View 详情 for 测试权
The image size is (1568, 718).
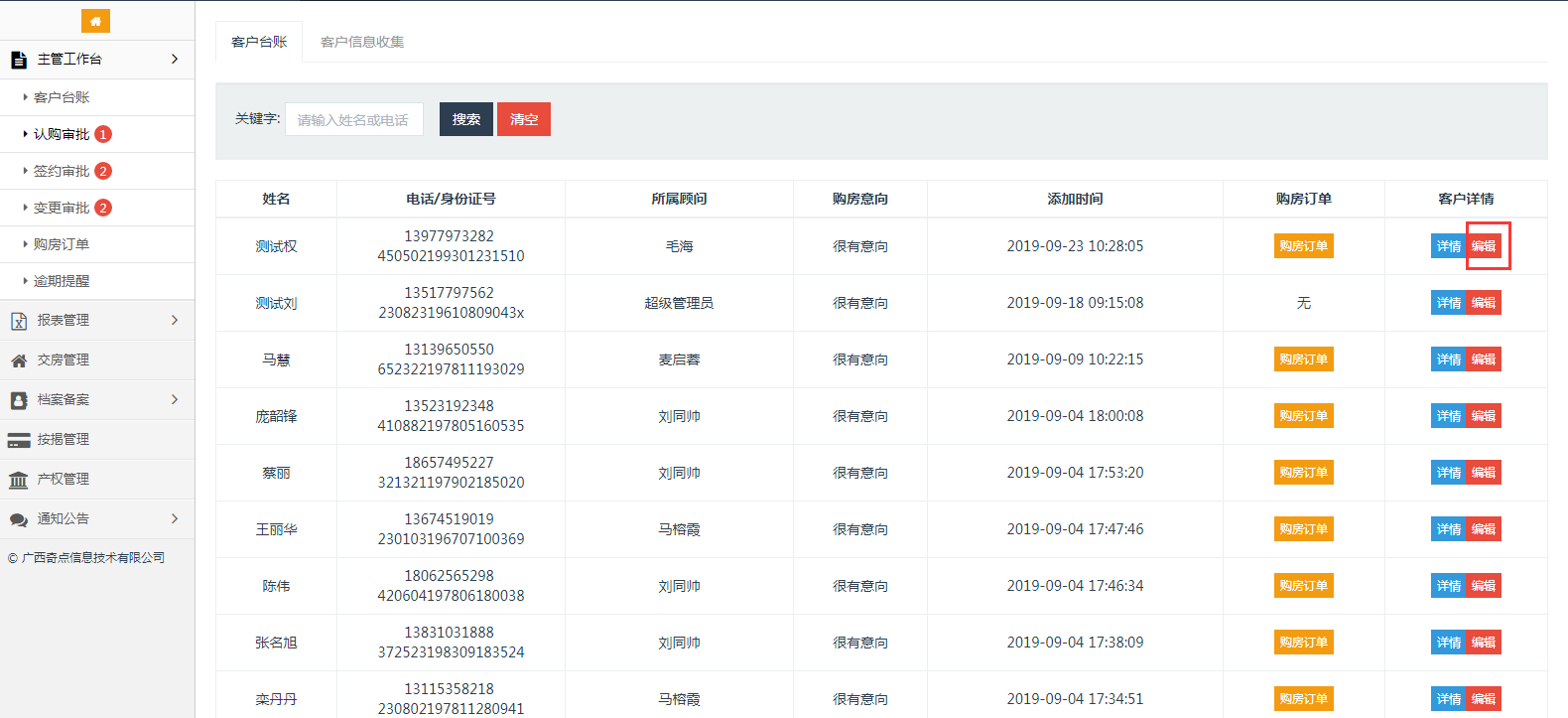click(1449, 246)
